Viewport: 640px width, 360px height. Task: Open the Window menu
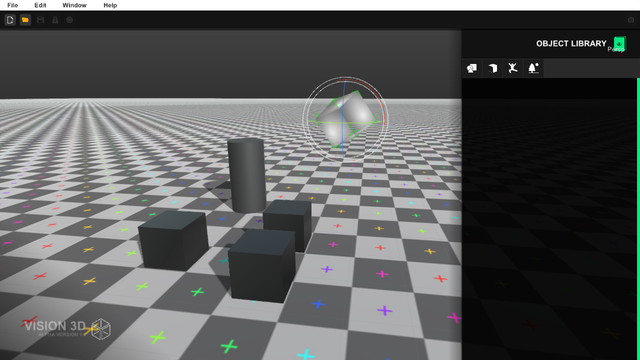74,5
